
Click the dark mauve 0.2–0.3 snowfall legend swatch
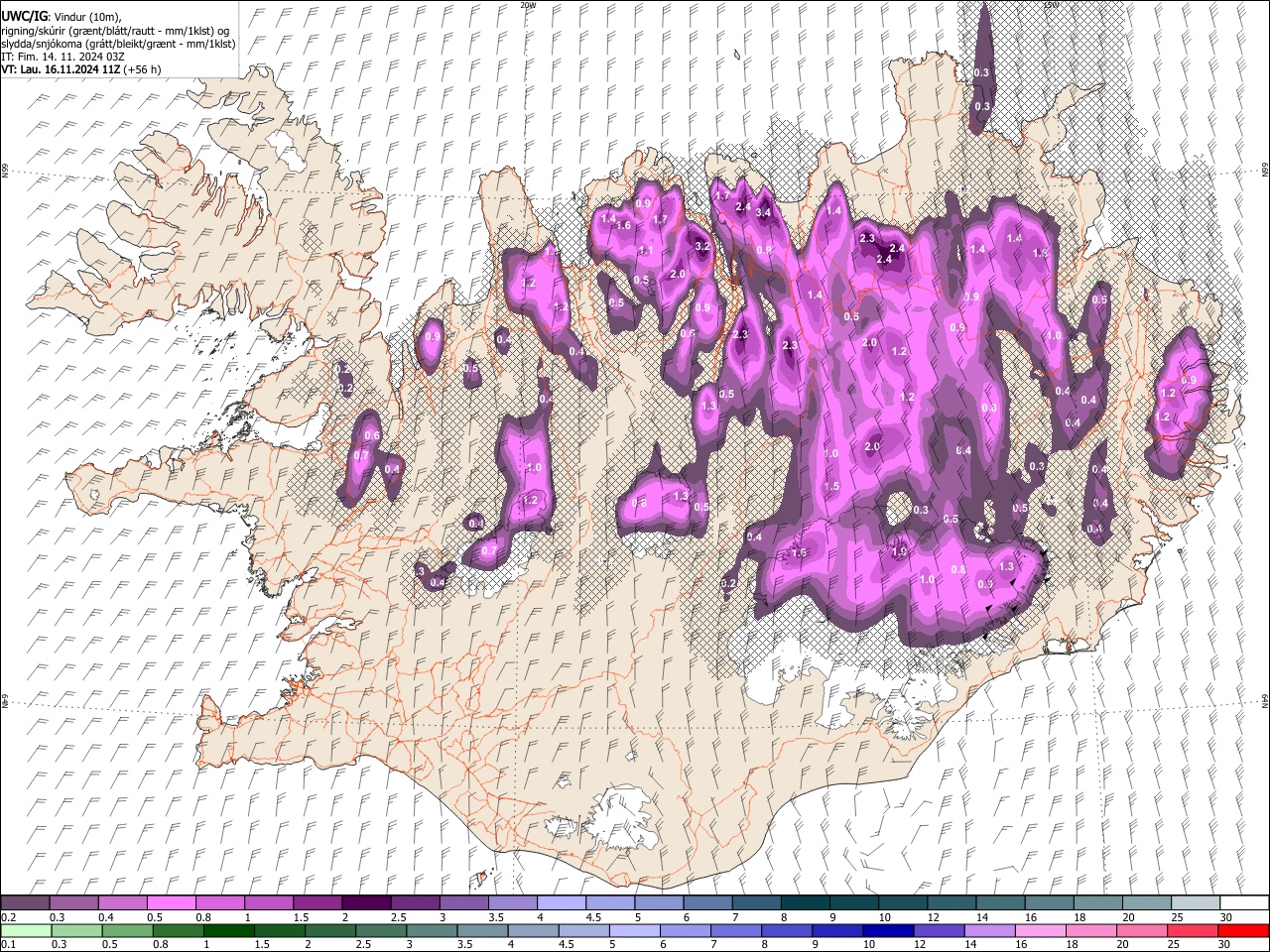[x=26, y=903]
